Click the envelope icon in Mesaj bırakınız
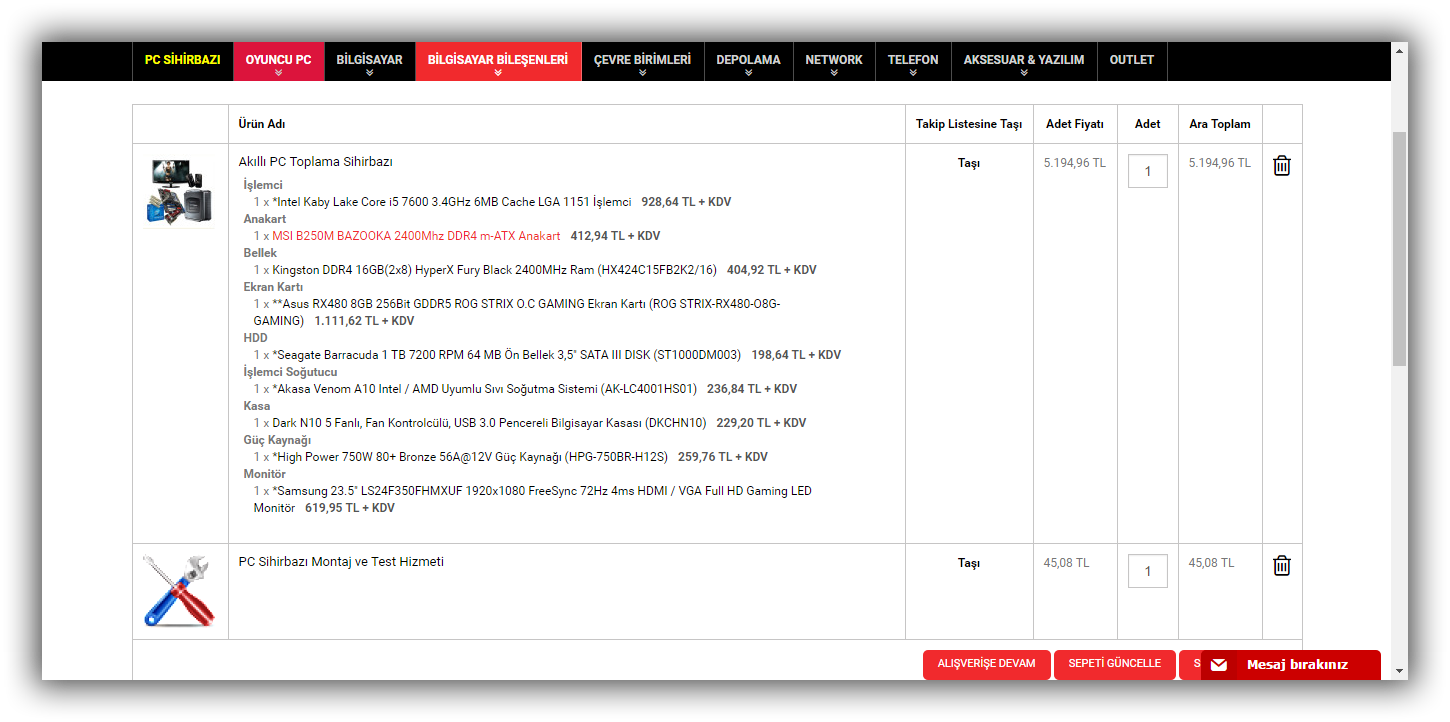The width and height of the screenshot is (1450, 722). (x=1219, y=665)
